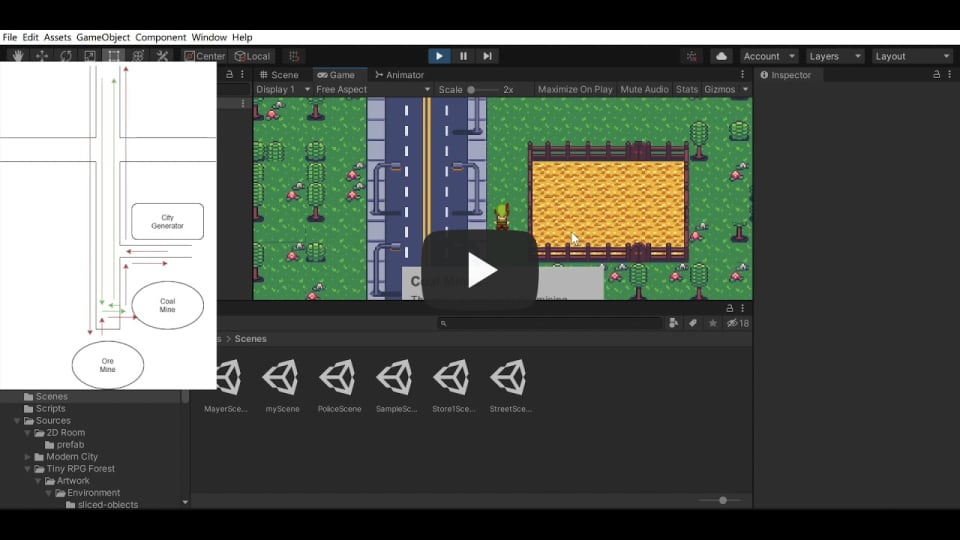The width and height of the screenshot is (960, 540).
Task: Toggle Stats overlay
Action: [686, 89]
